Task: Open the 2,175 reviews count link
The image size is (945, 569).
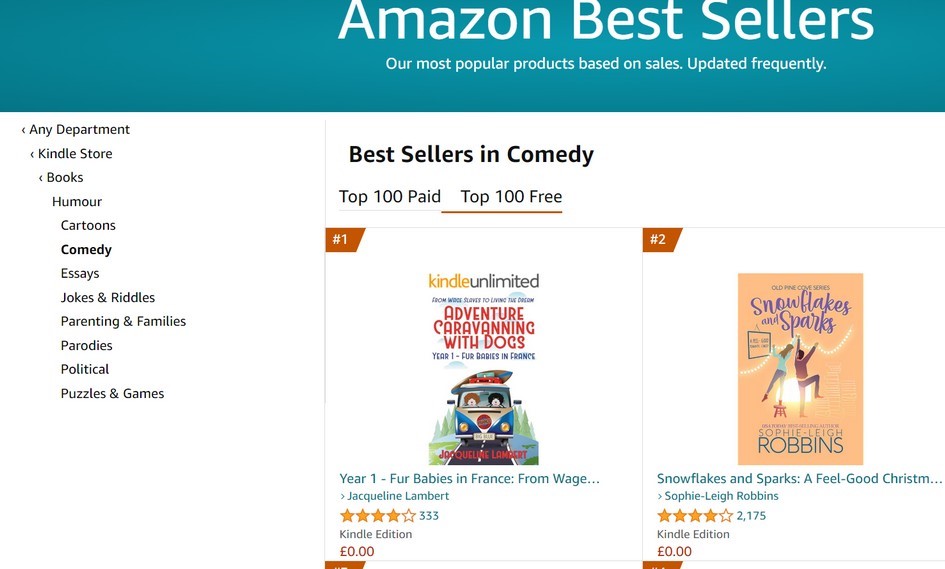Action: (x=752, y=516)
